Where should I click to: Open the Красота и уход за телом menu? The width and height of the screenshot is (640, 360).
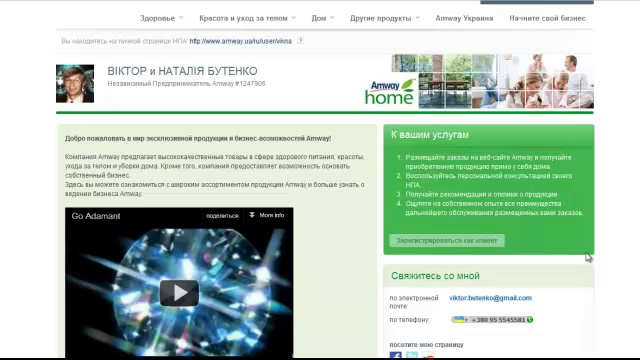[243, 18]
